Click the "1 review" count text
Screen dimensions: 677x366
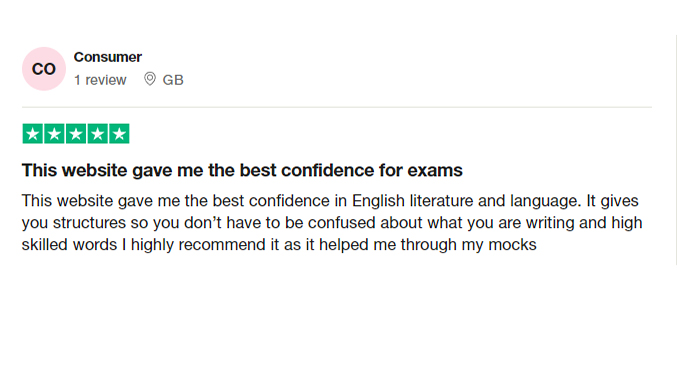[100, 80]
